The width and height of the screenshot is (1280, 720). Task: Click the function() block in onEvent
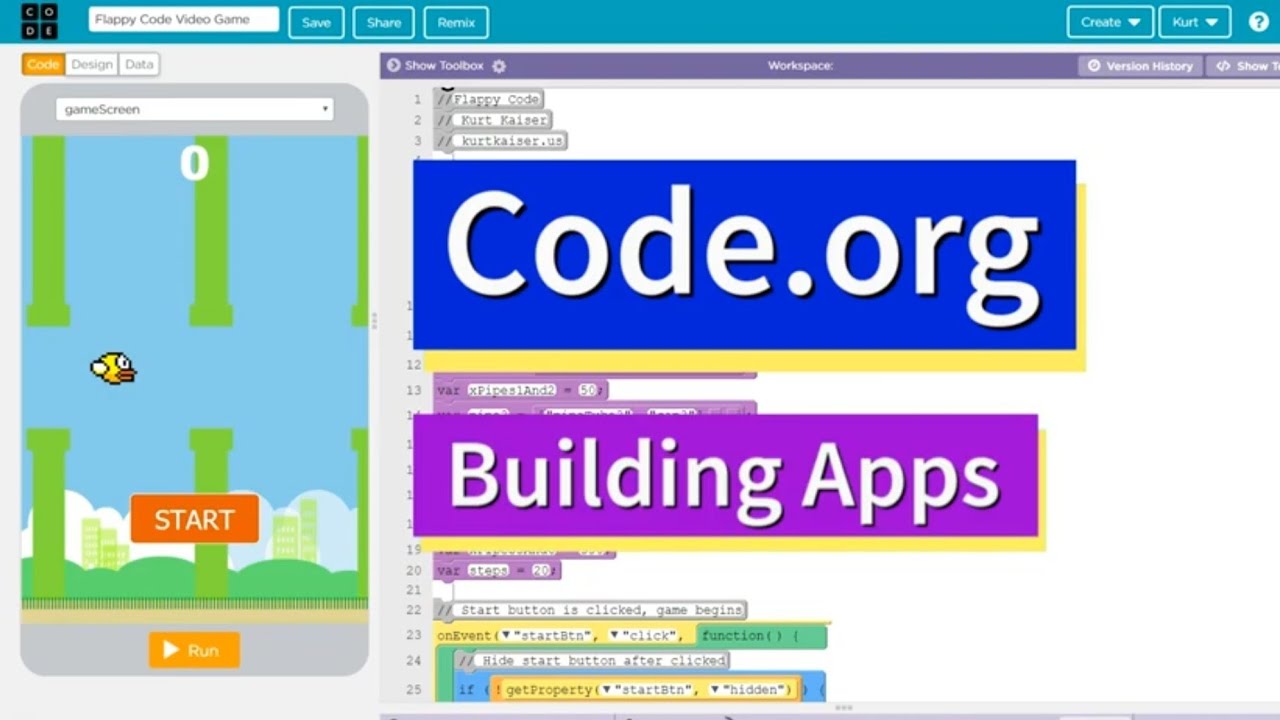point(762,636)
